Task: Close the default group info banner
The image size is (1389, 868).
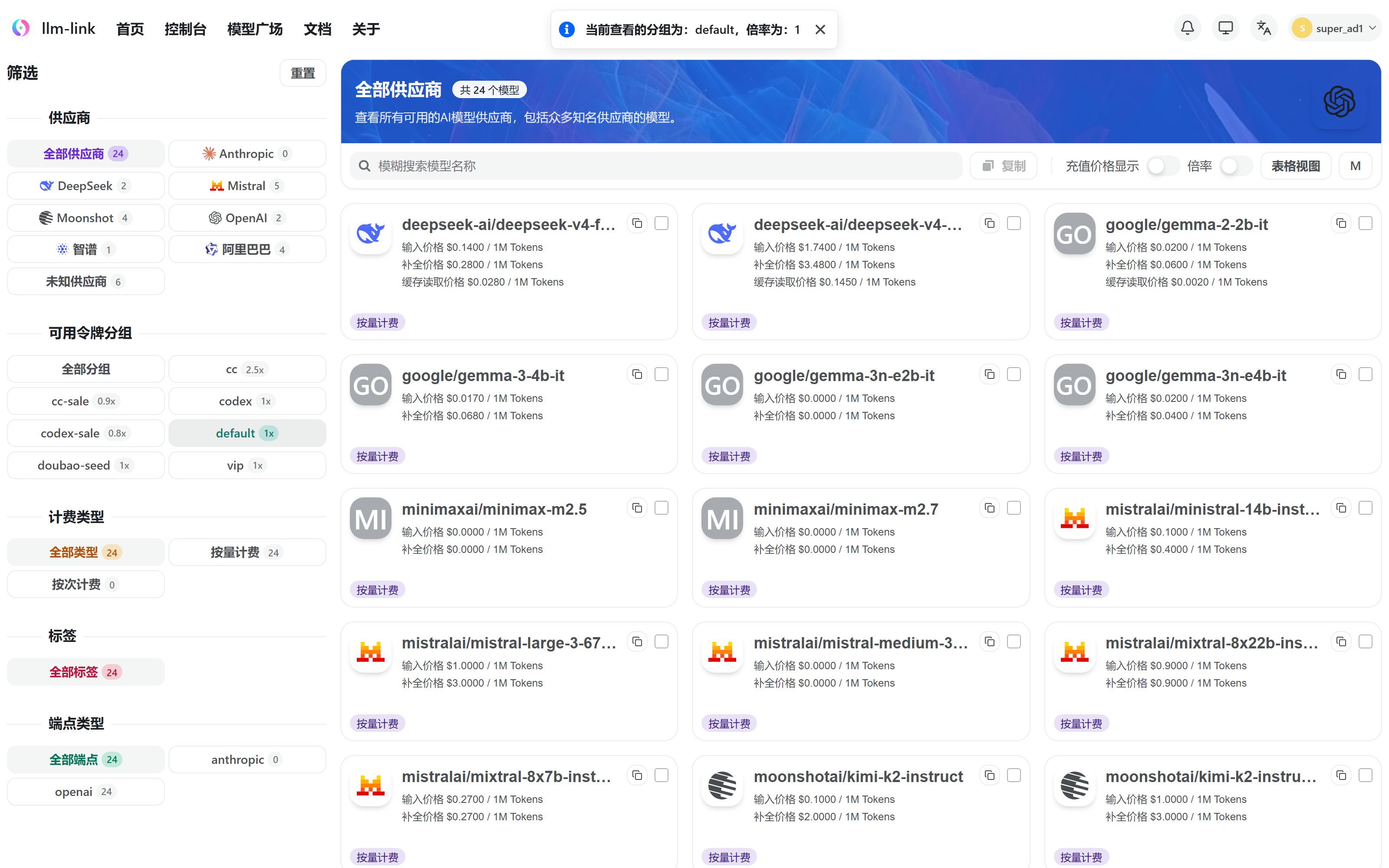Action: (x=820, y=29)
